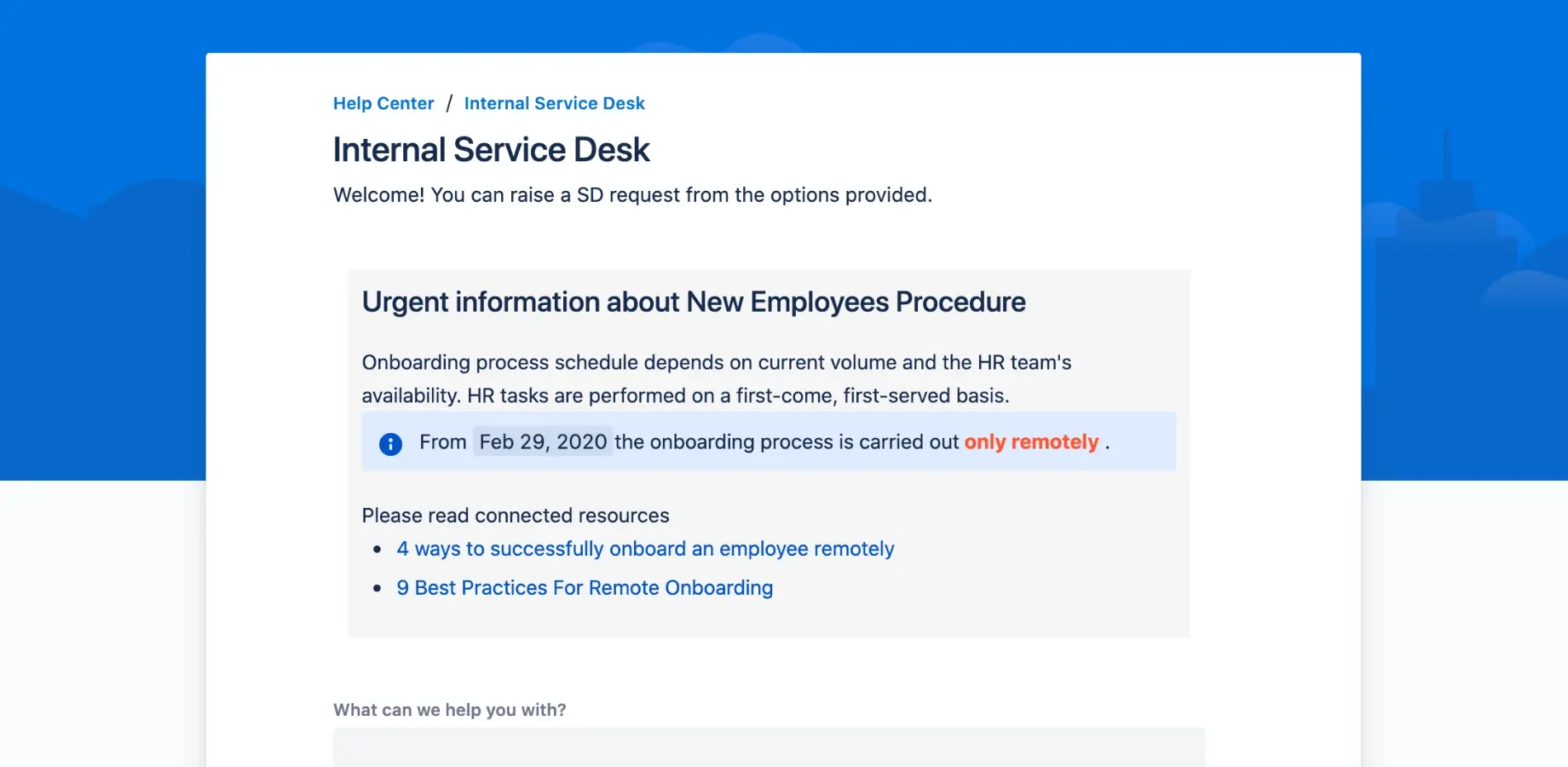
Task: Click 'Please read connected resources' text
Action: [516, 516]
